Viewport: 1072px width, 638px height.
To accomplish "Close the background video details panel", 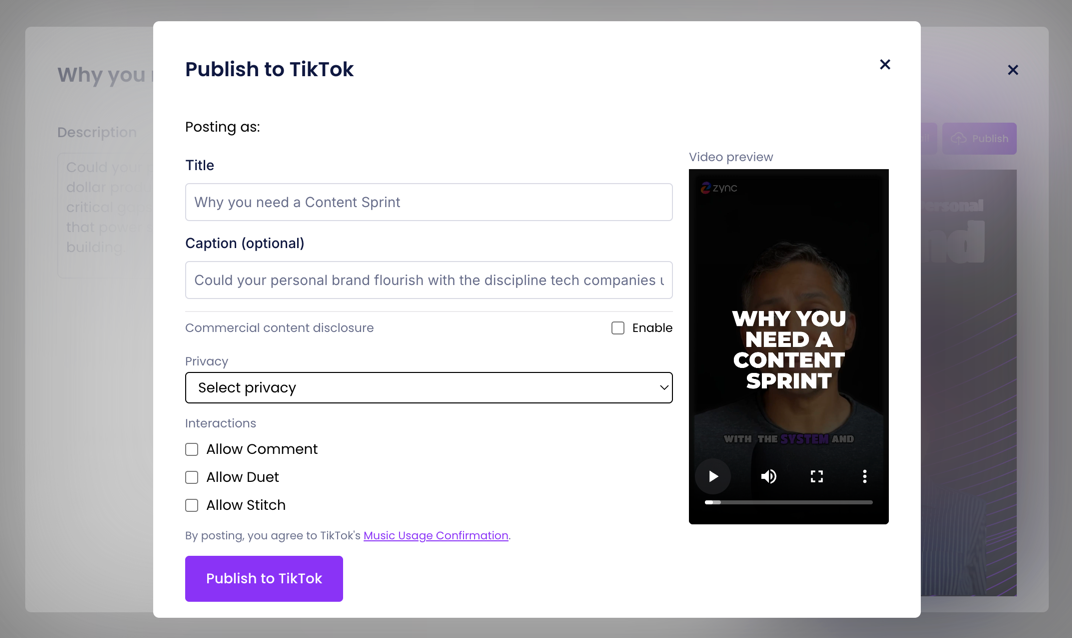I will (1013, 70).
